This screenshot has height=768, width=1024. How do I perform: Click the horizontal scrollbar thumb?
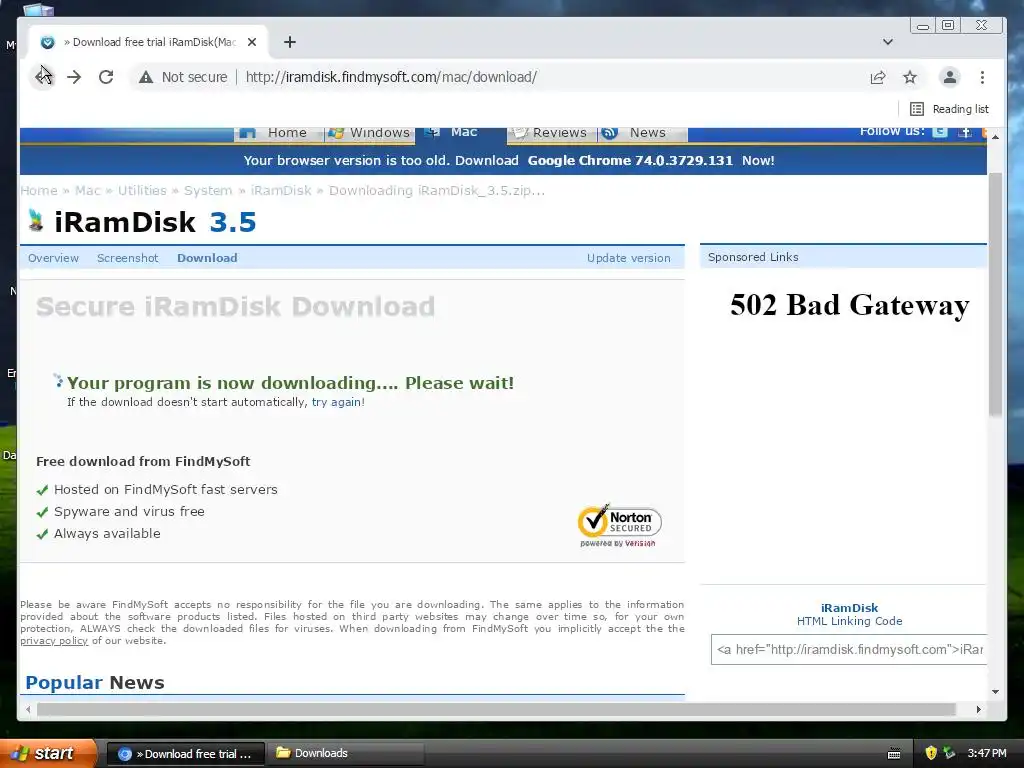click(x=496, y=709)
